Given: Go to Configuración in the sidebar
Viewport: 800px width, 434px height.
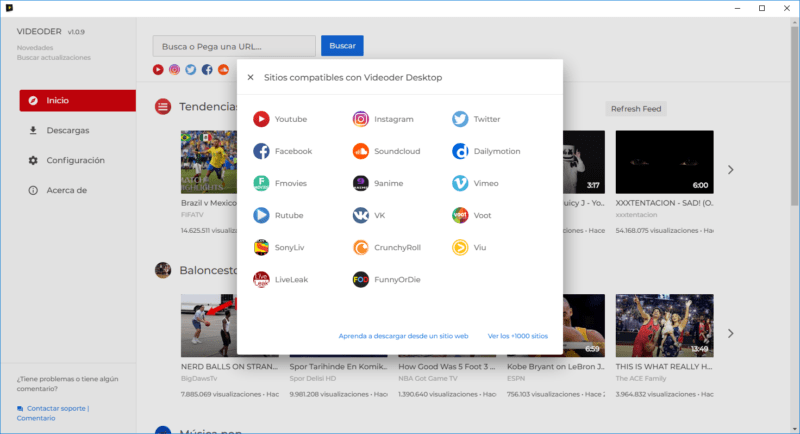Looking at the screenshot, I should [x=75, y=160].
